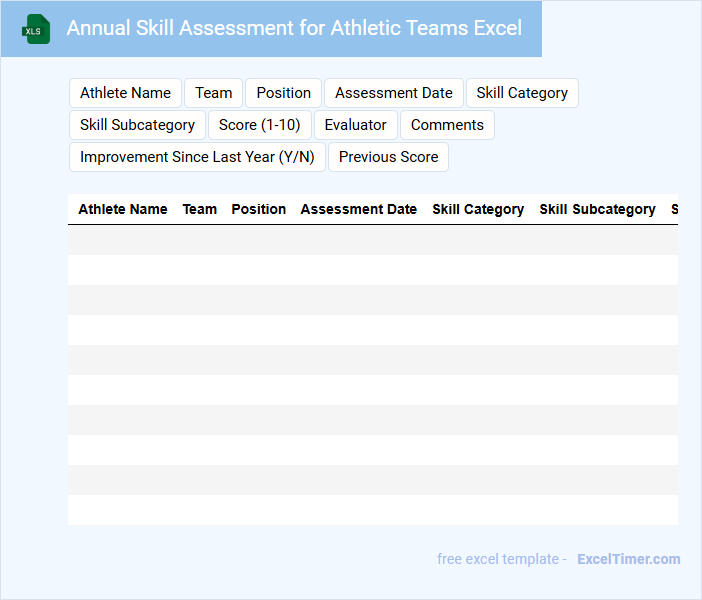702x600 pixels.
Task: Click the Assessment Date column header
Action: (358, 210)
